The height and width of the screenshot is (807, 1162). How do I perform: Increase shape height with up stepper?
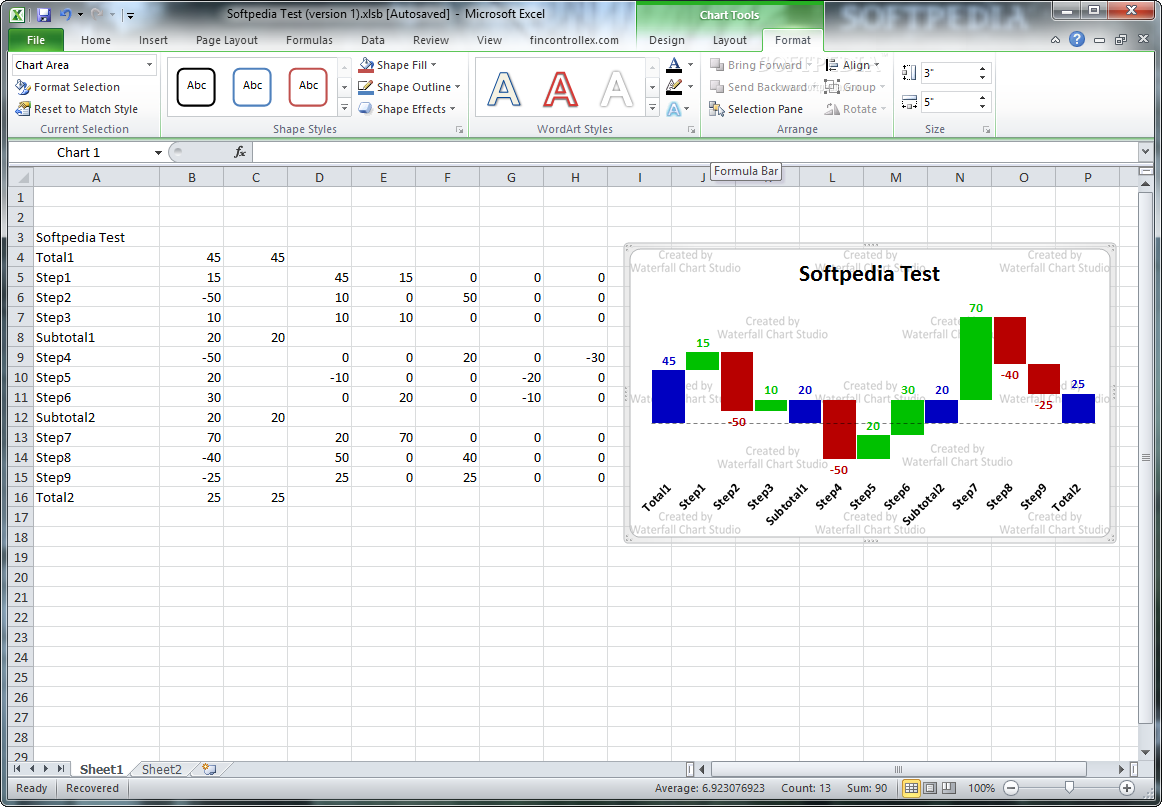983,68
